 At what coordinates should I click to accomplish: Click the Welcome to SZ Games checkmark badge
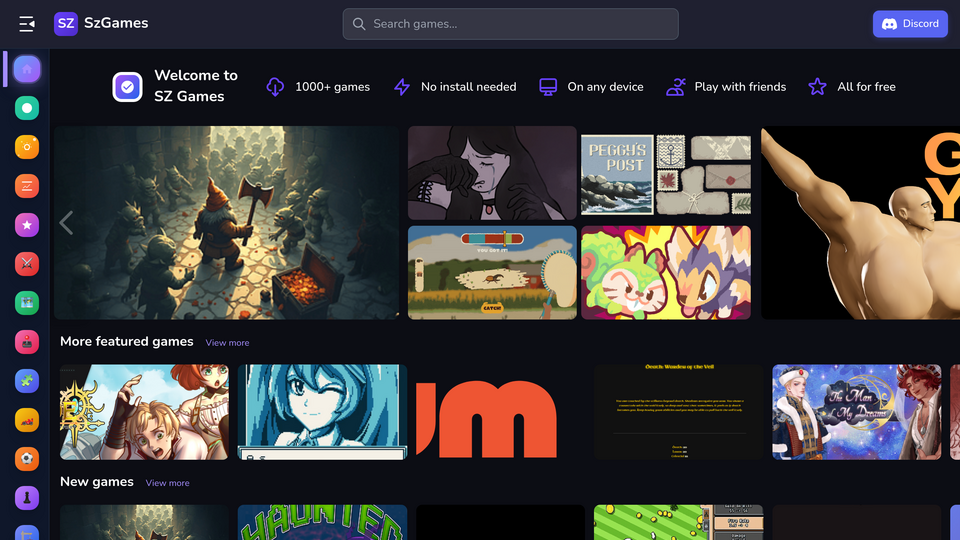pos(127,87)
